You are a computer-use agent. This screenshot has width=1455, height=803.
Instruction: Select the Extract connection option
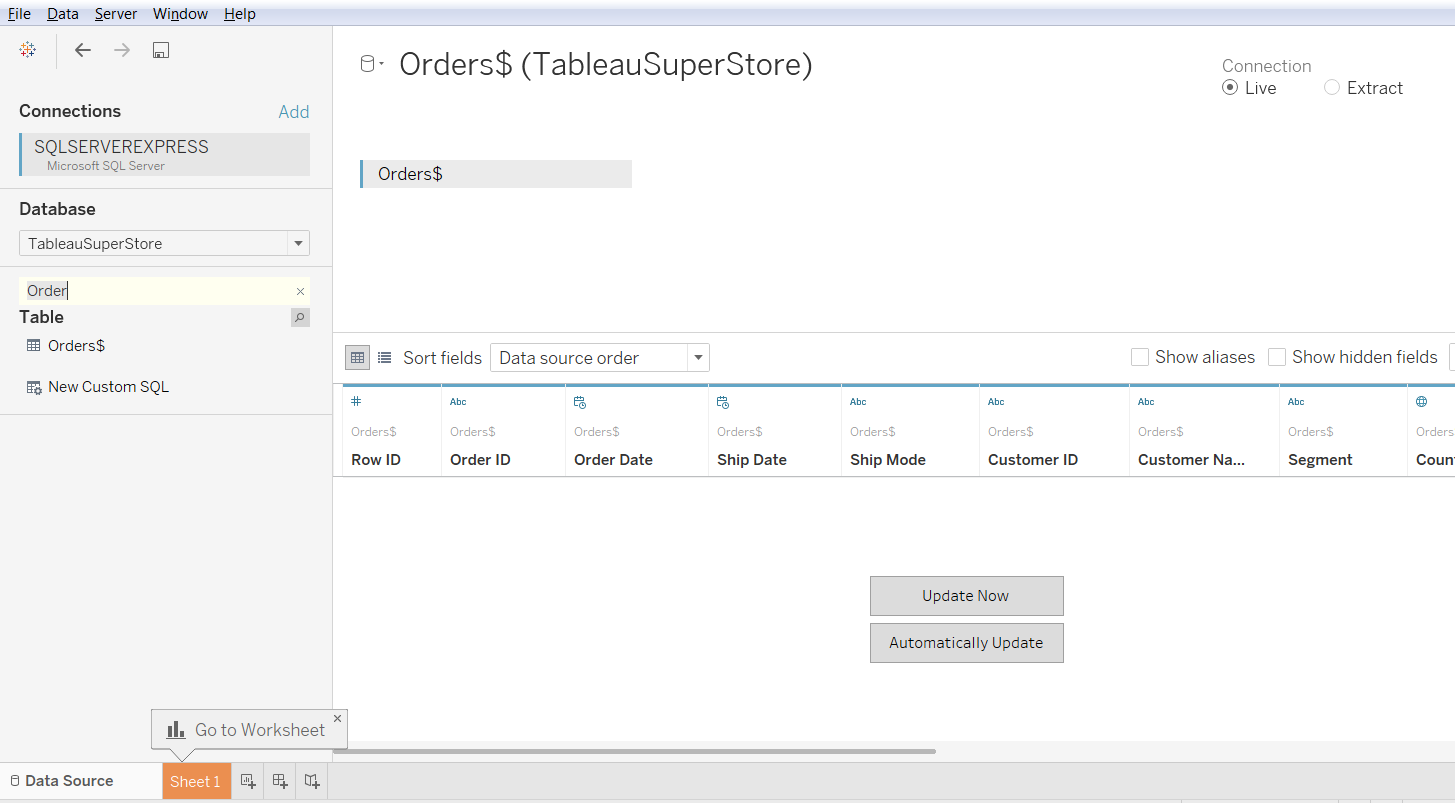point(1332,88)
